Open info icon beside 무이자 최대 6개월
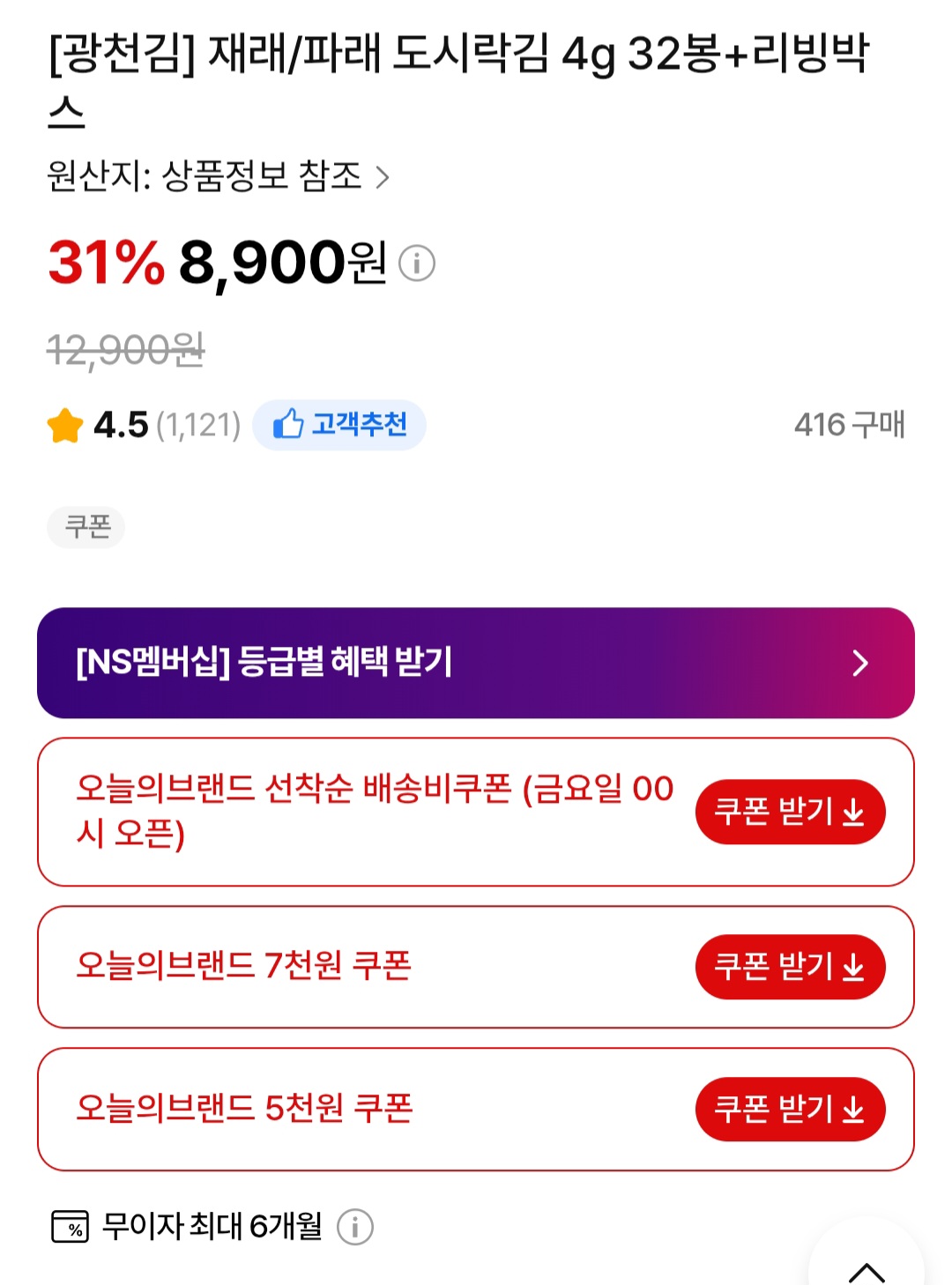The width and height of the screenshot is (952, 1285). (355, 1227)
